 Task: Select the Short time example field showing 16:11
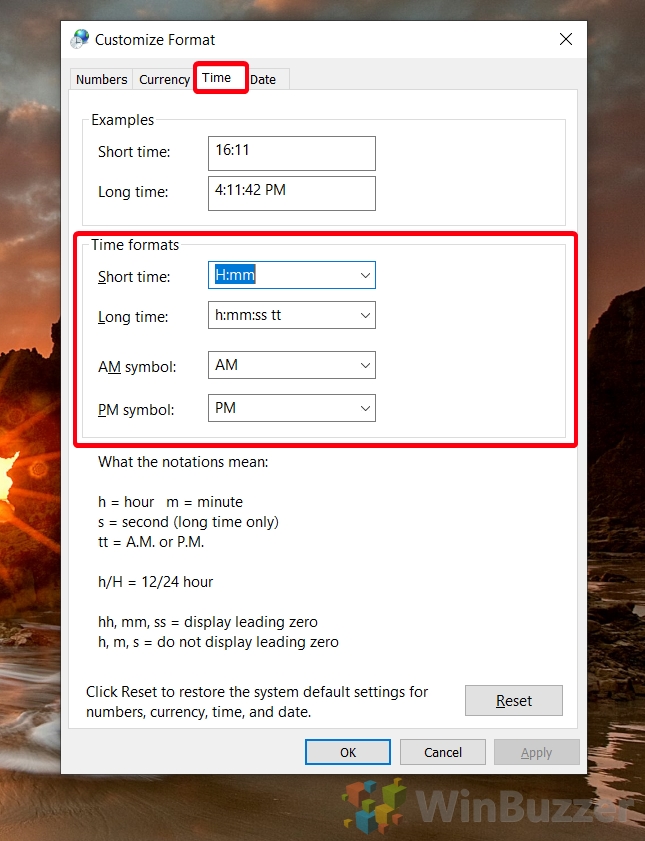coord(290,153)
